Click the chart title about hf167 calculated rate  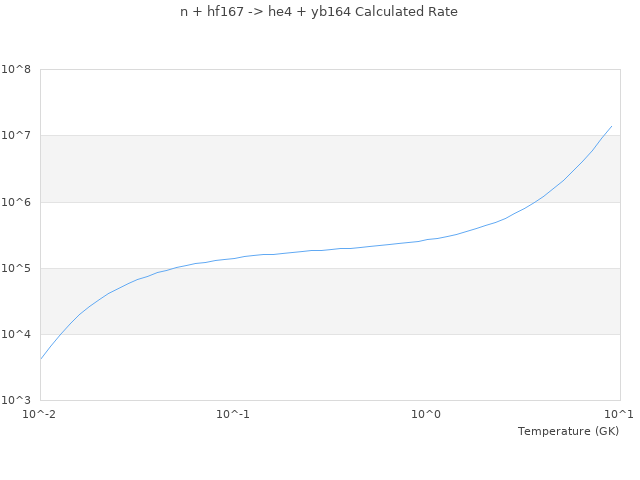[x=319, y=12]
